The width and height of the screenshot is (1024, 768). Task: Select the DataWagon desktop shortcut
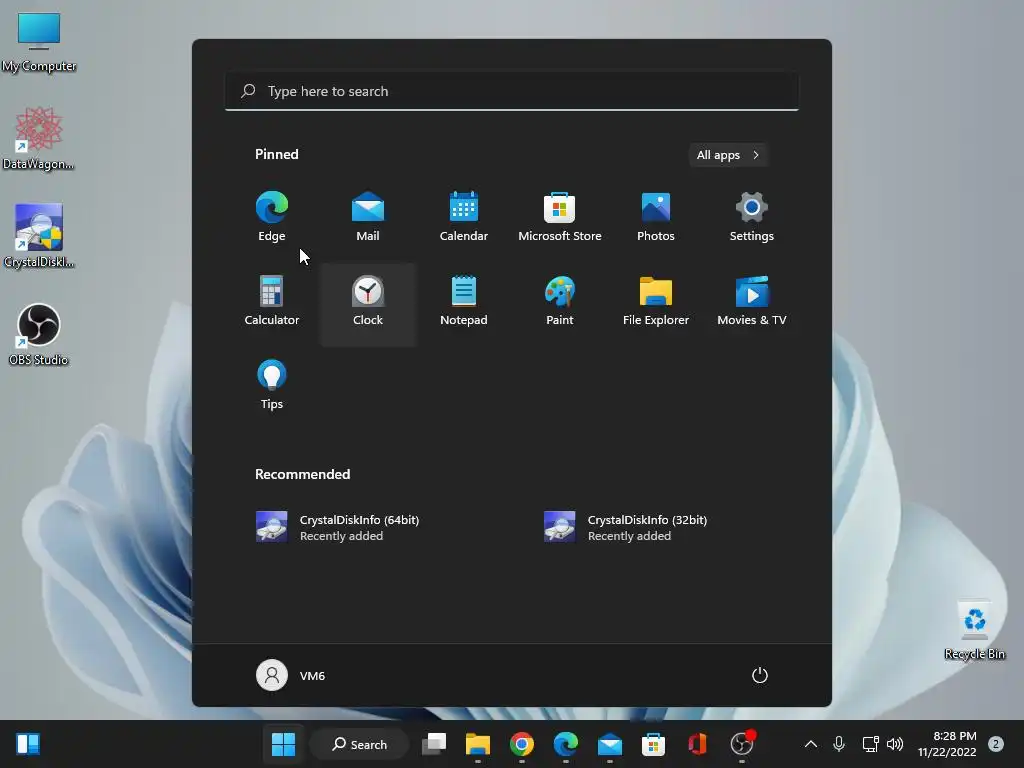[39, 138]
